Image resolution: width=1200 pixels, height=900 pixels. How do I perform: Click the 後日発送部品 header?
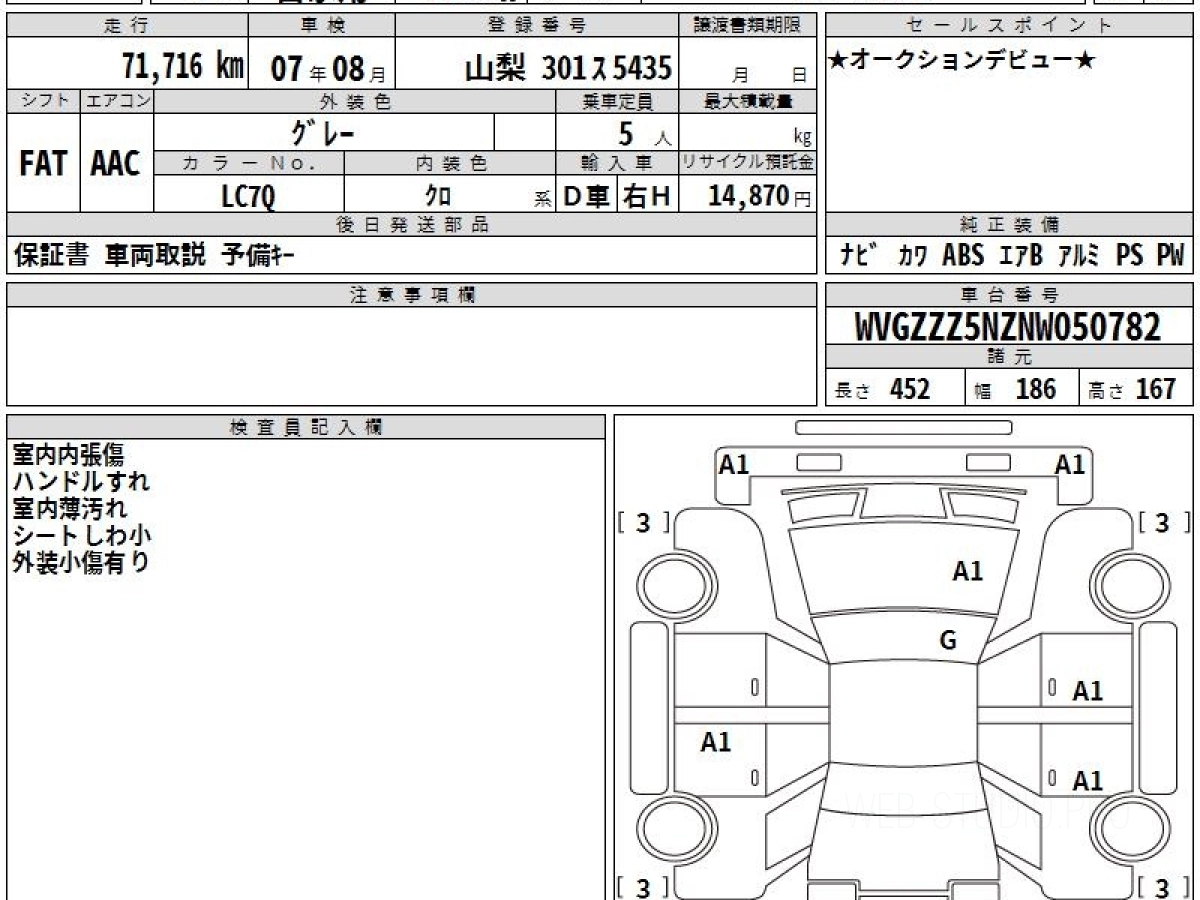point(412,225)
